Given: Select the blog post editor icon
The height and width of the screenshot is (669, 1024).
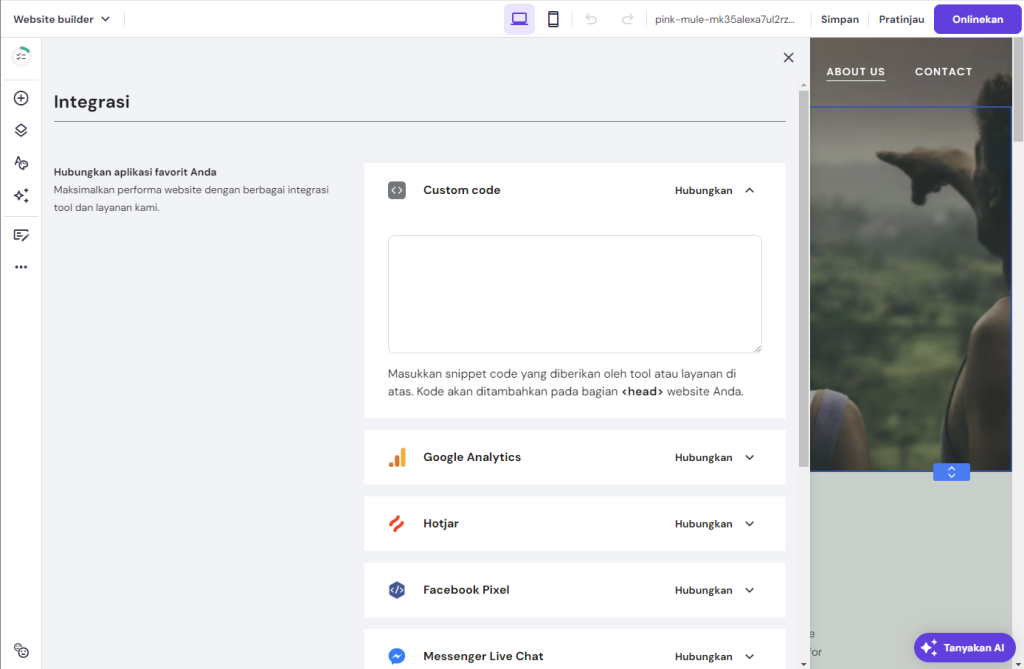Looking at the screenshot, I should 20,234.
